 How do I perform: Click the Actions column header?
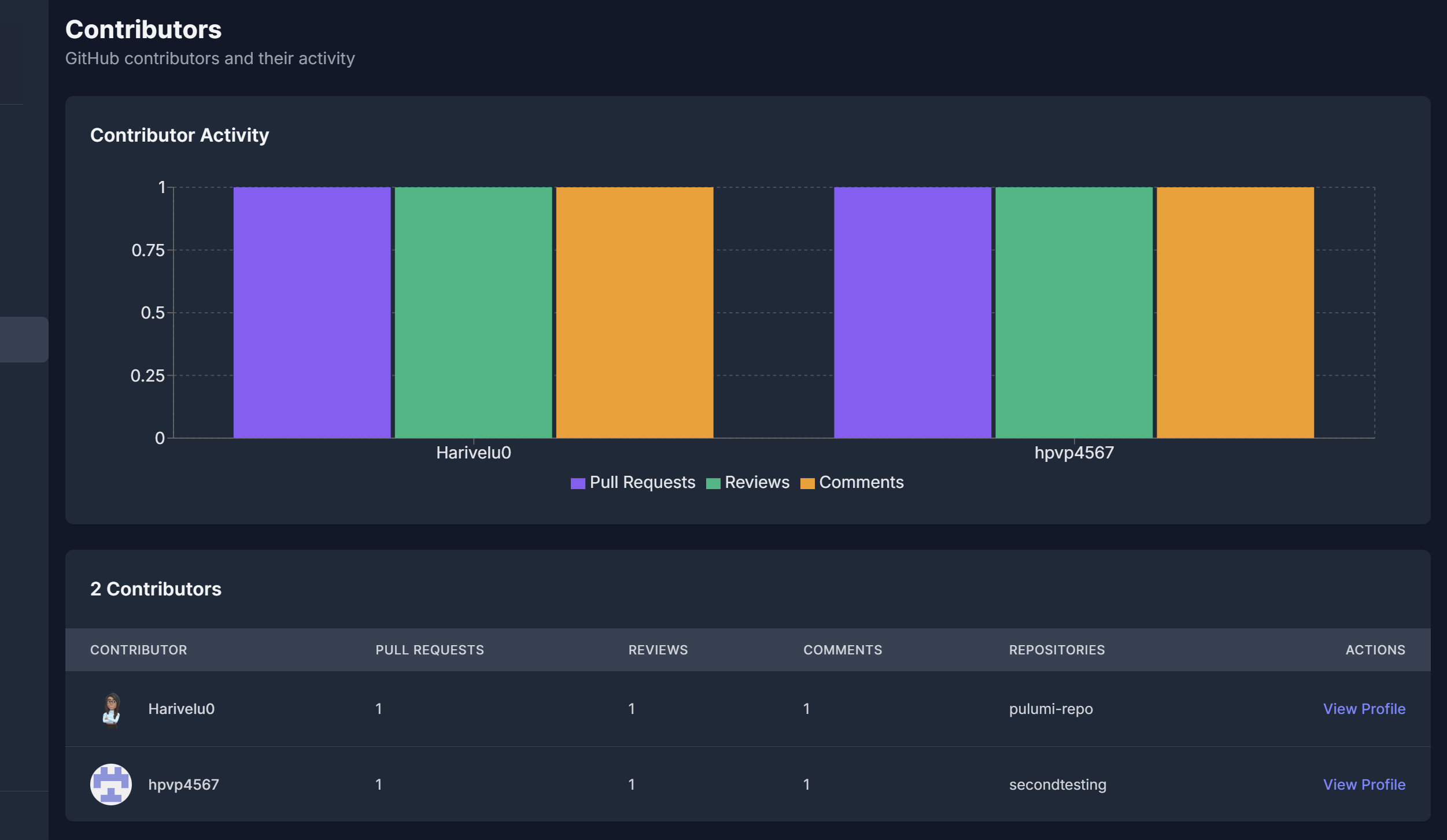tap(1375, 650)
